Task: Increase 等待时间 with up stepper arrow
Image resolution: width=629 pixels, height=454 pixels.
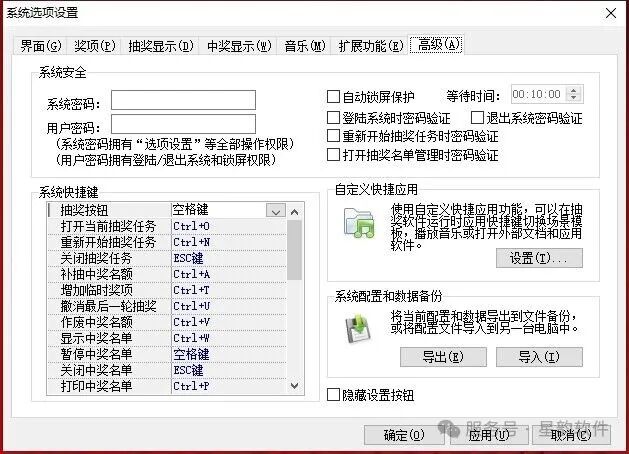Action: coord(574,91)
